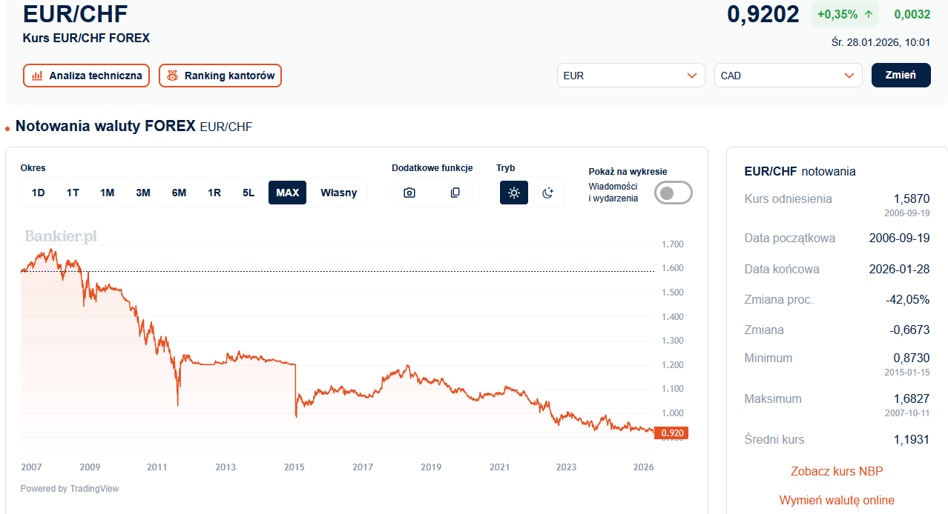Open Analiza techniczna
The height and width of the screenshot is (514, 948).
tap(86, 76)
